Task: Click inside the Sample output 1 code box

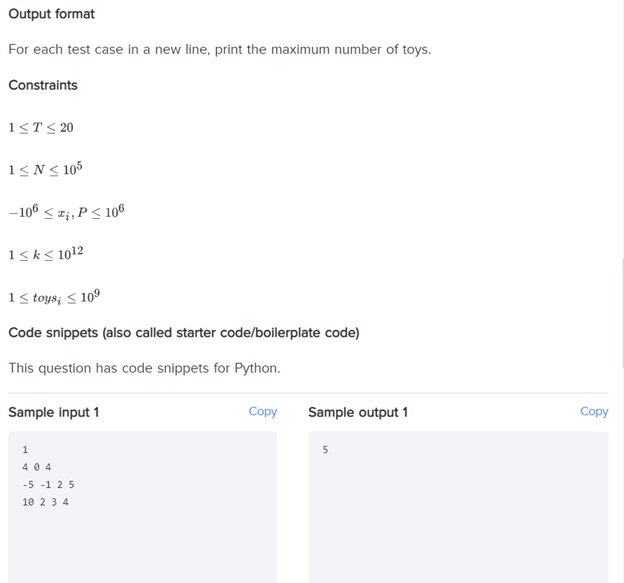Action: pos(458,507)
